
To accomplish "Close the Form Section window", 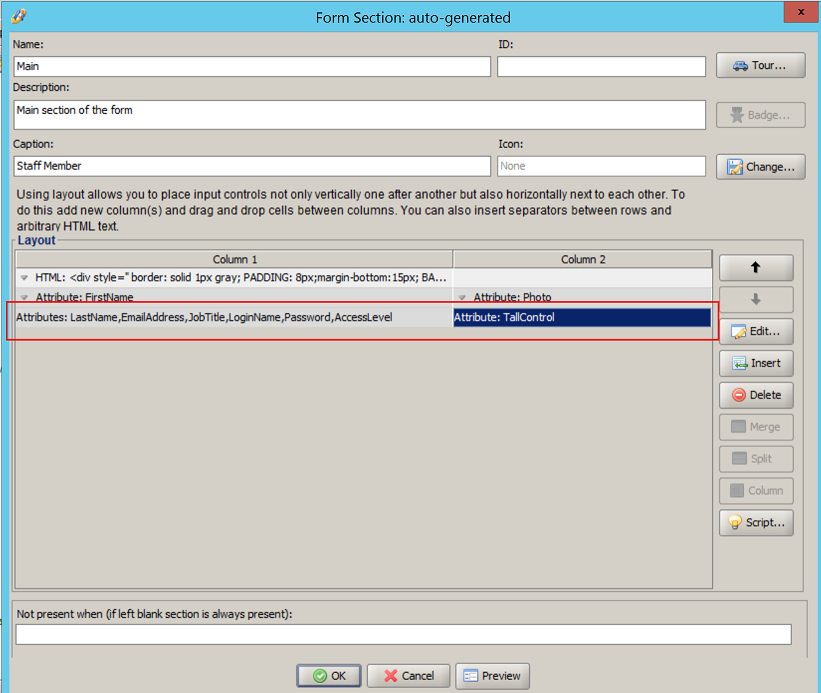I will (x=801, y=12).
